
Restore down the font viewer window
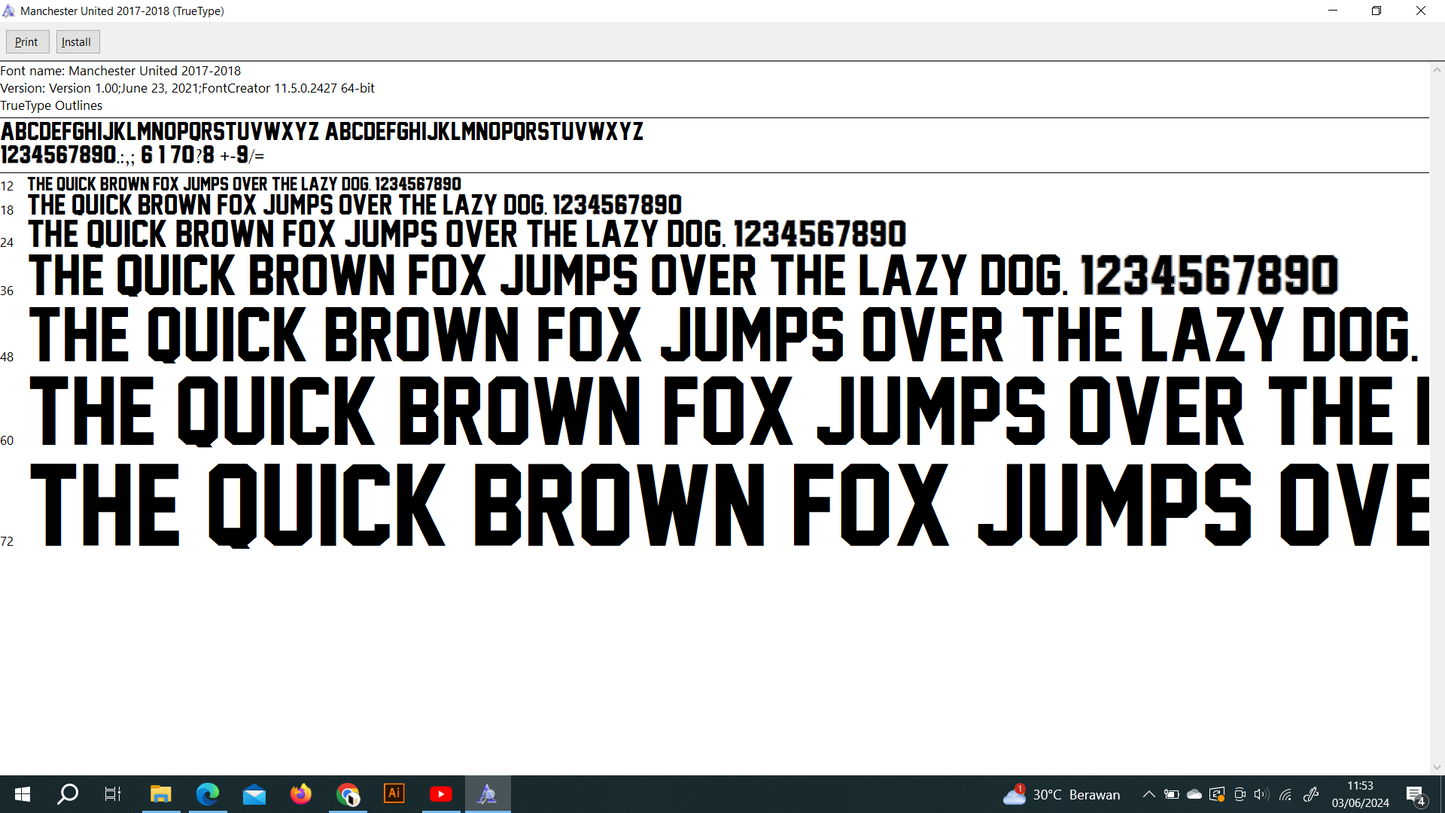pos(1376,11)
